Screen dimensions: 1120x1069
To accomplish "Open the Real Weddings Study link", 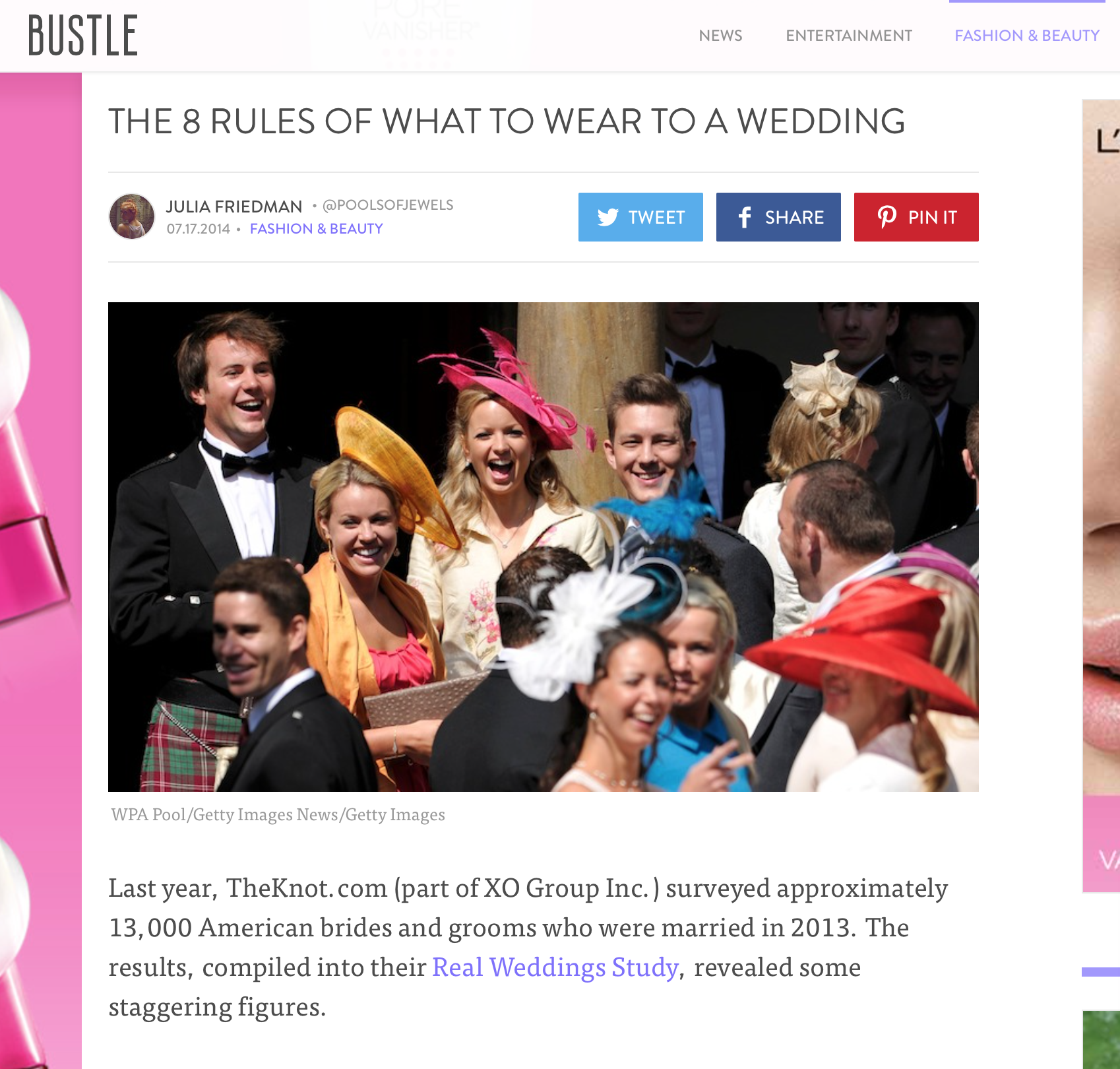I will click(x=555, y=967).
